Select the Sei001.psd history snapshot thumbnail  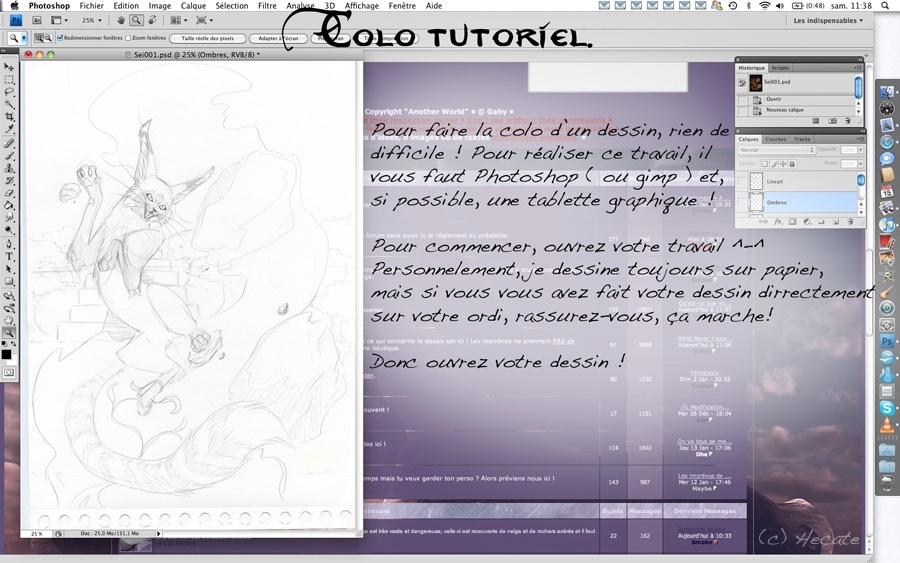pos(756,83)
